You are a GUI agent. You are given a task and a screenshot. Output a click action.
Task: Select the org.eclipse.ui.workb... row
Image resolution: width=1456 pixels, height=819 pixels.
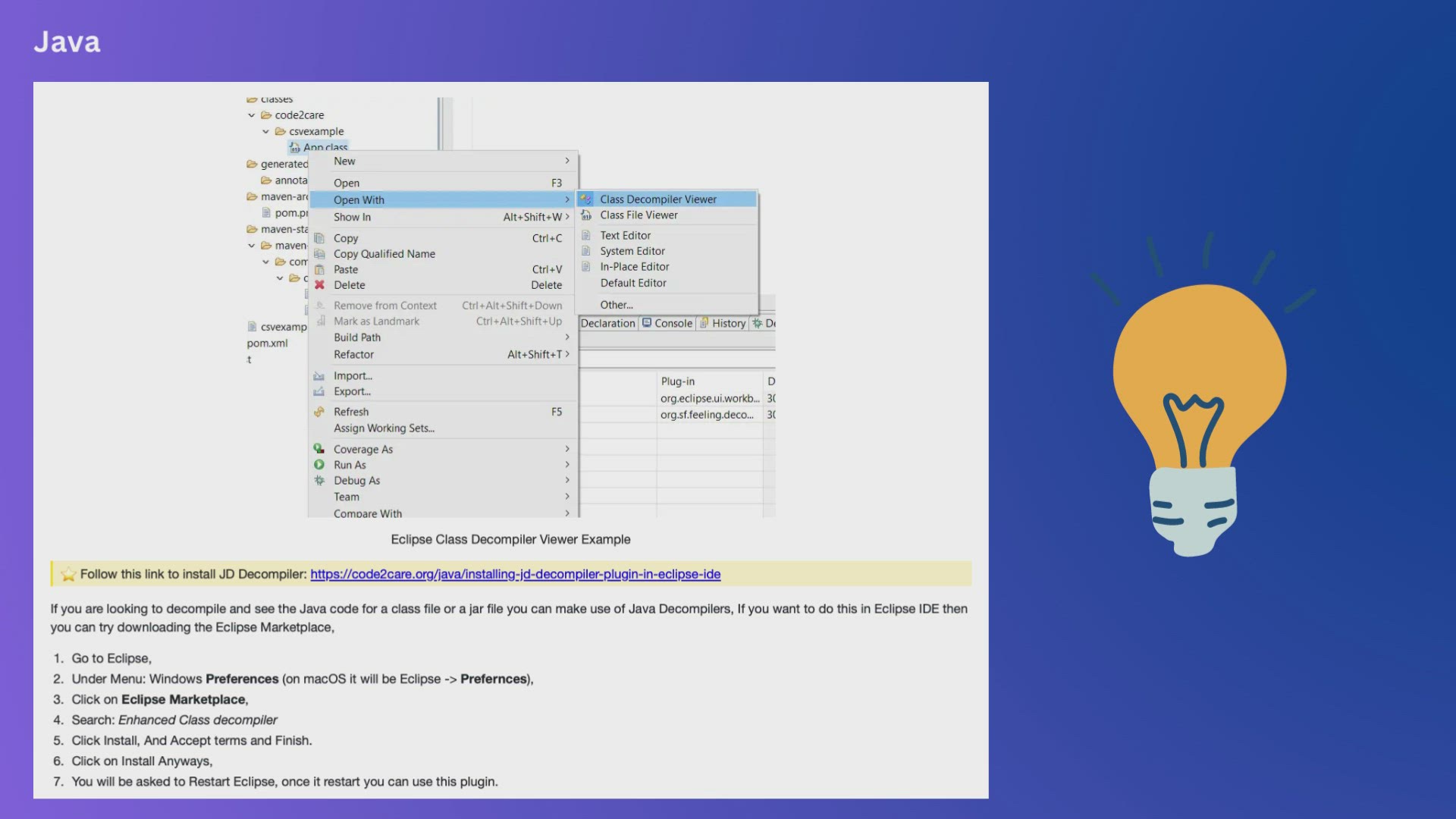tap(710, 398)
